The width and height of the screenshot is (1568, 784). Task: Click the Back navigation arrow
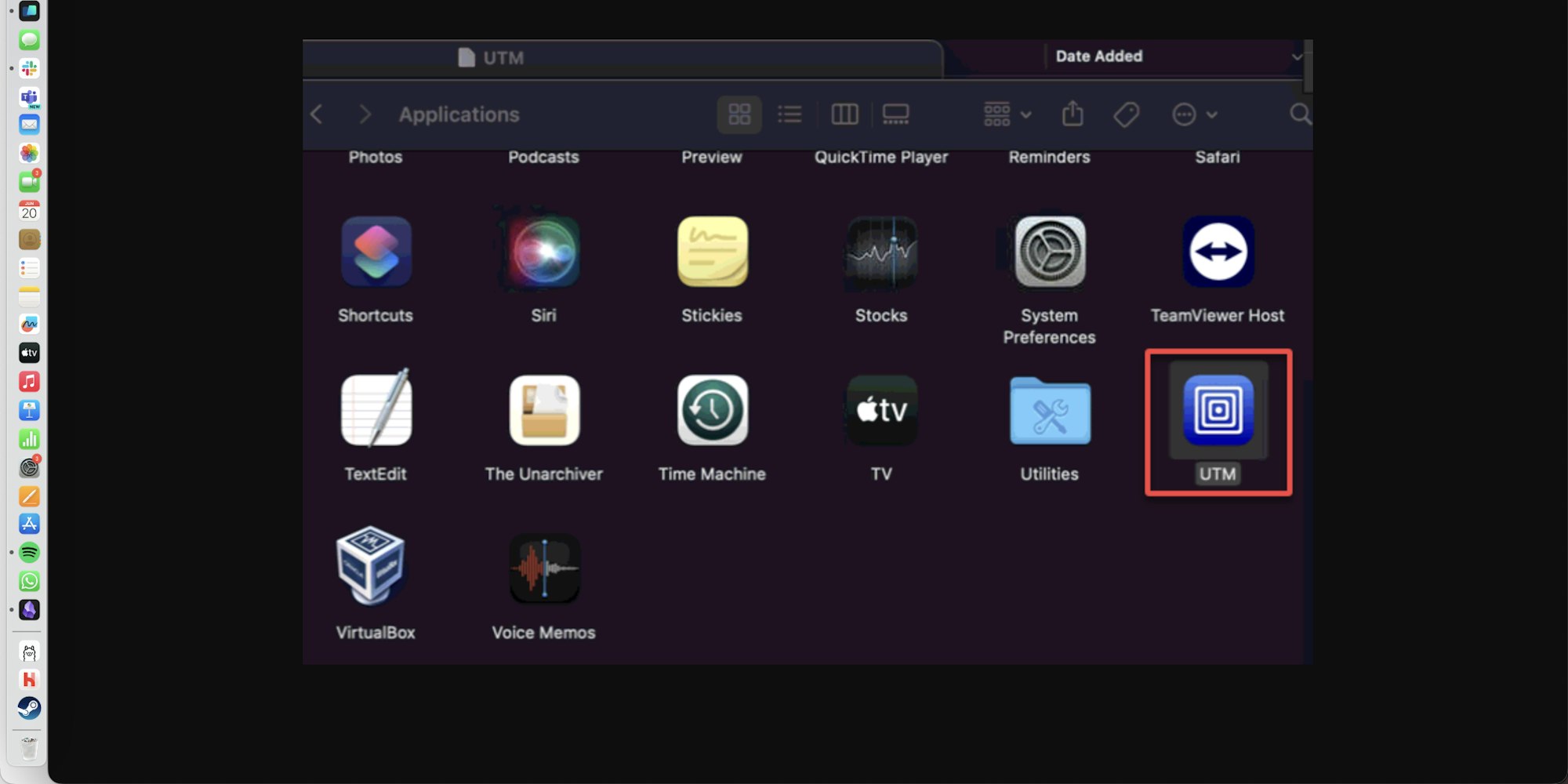[x=316, y=114]
